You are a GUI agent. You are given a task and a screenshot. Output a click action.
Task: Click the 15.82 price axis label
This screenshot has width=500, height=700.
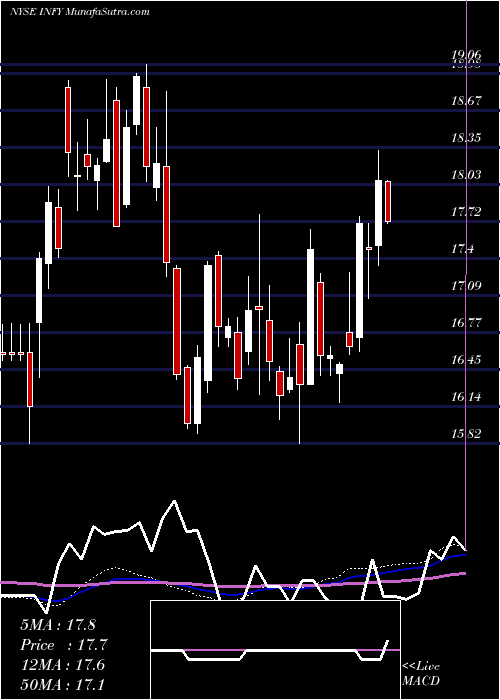467,434
